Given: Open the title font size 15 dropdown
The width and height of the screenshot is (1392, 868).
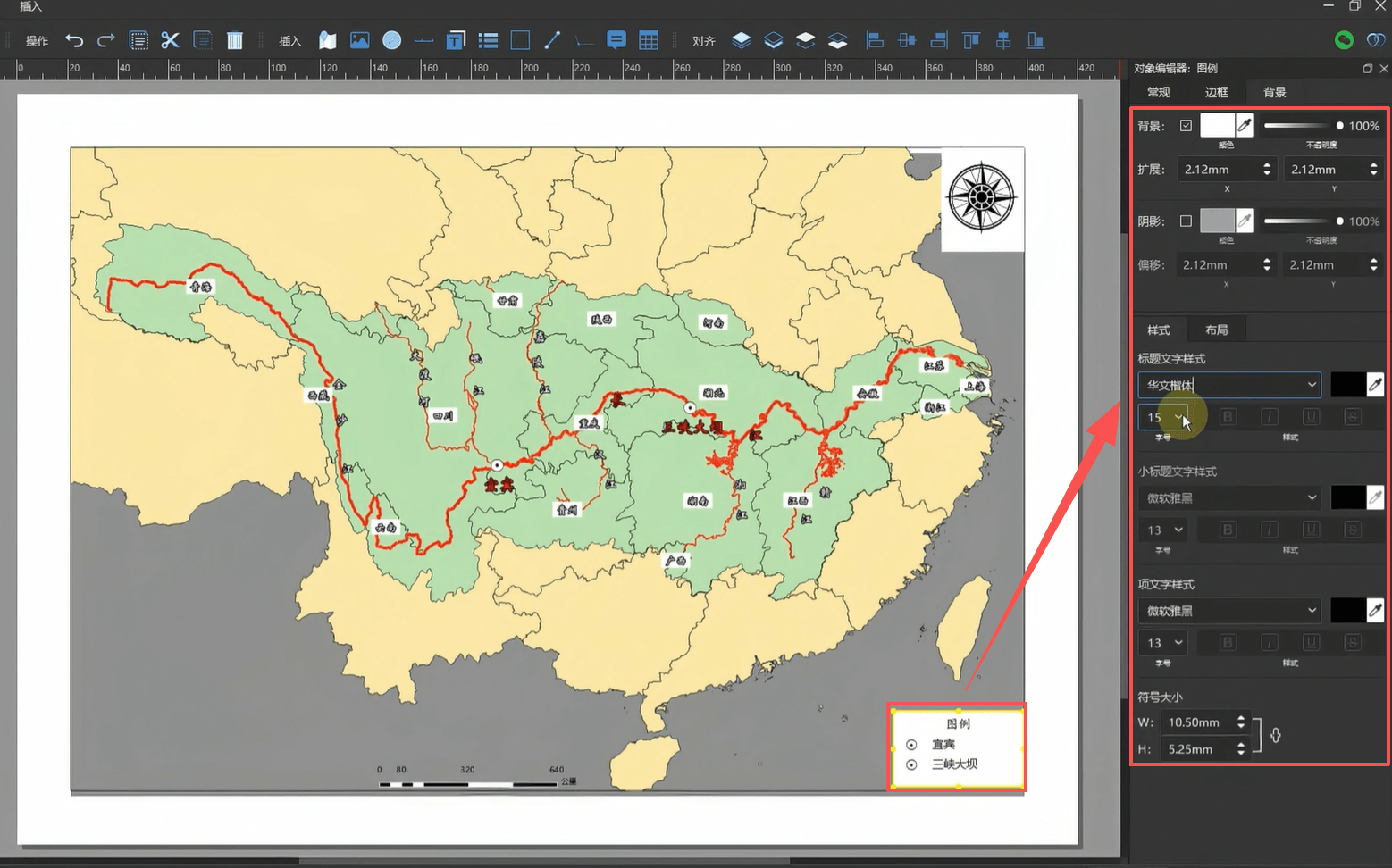Looking at the screenshot, I should coord(1163,417).
